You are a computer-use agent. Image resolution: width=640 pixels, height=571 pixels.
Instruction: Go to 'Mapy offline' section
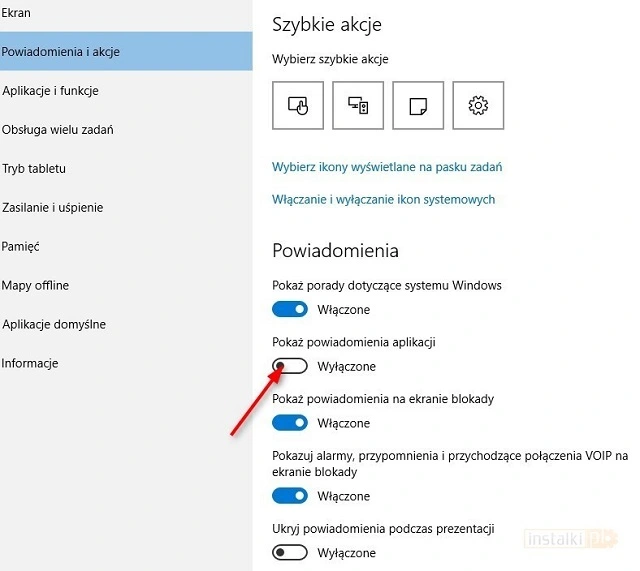click(36, 285)
